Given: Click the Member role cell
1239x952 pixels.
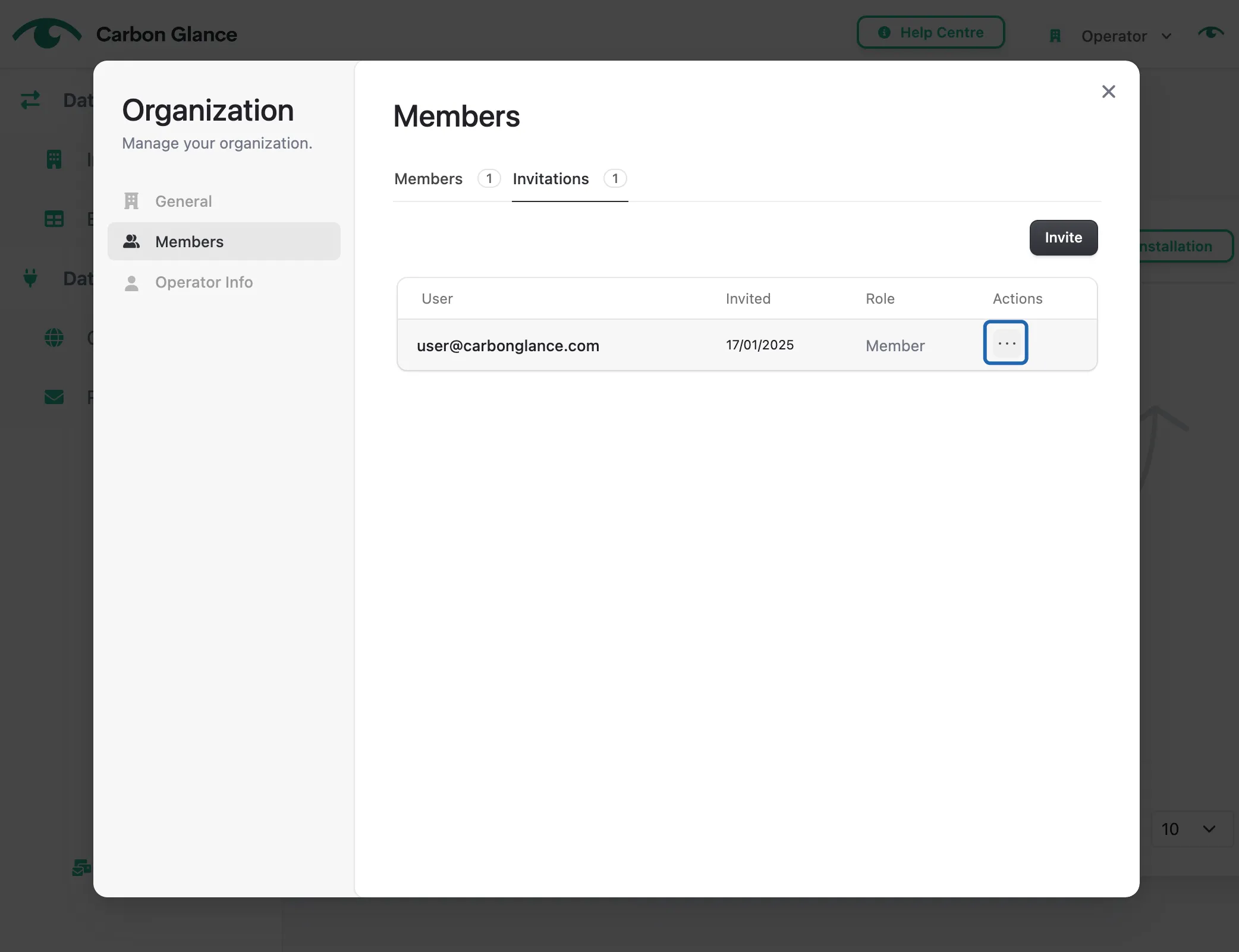Looking at the screenshot, I should pyautogui.click(x=895, y=346).
